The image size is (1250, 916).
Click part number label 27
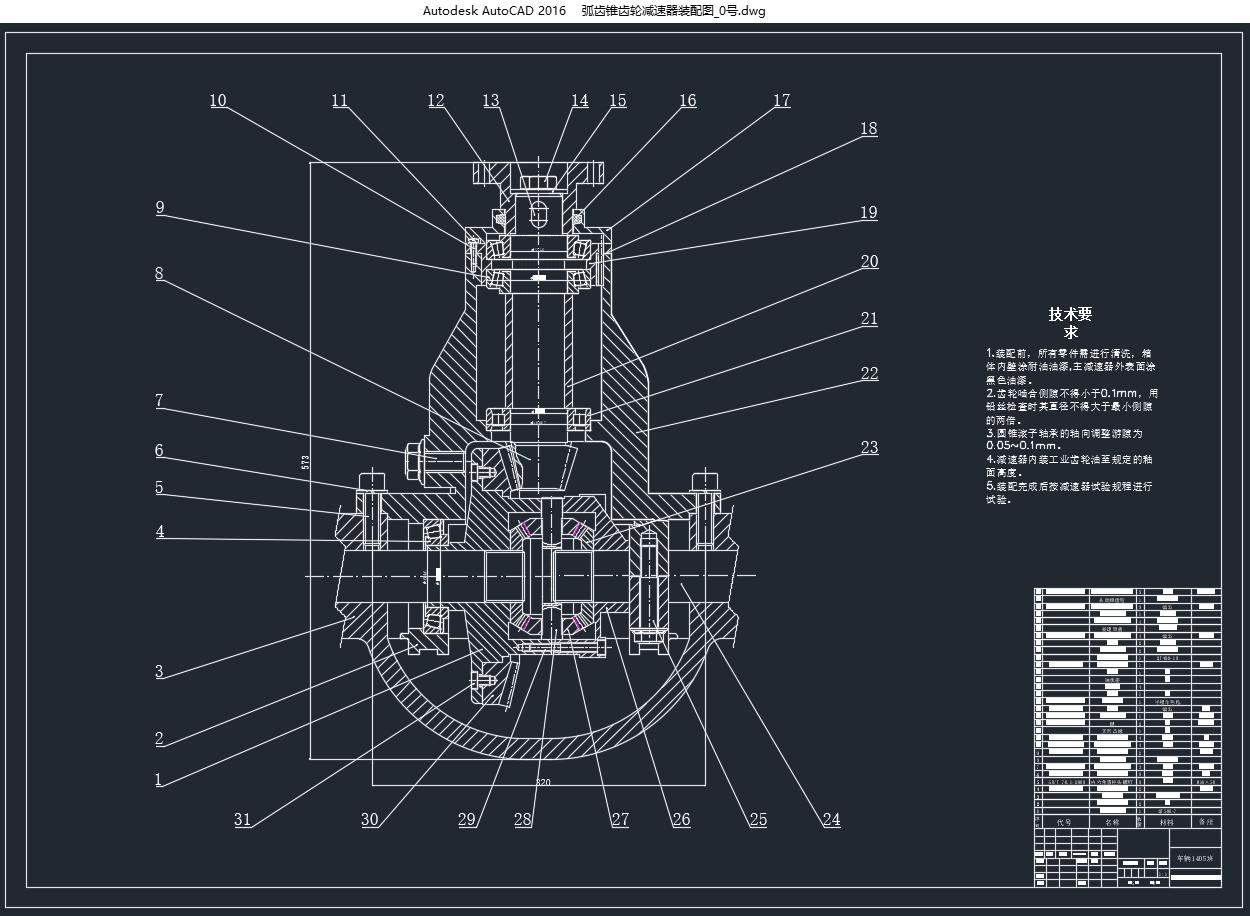pos(620,820)
